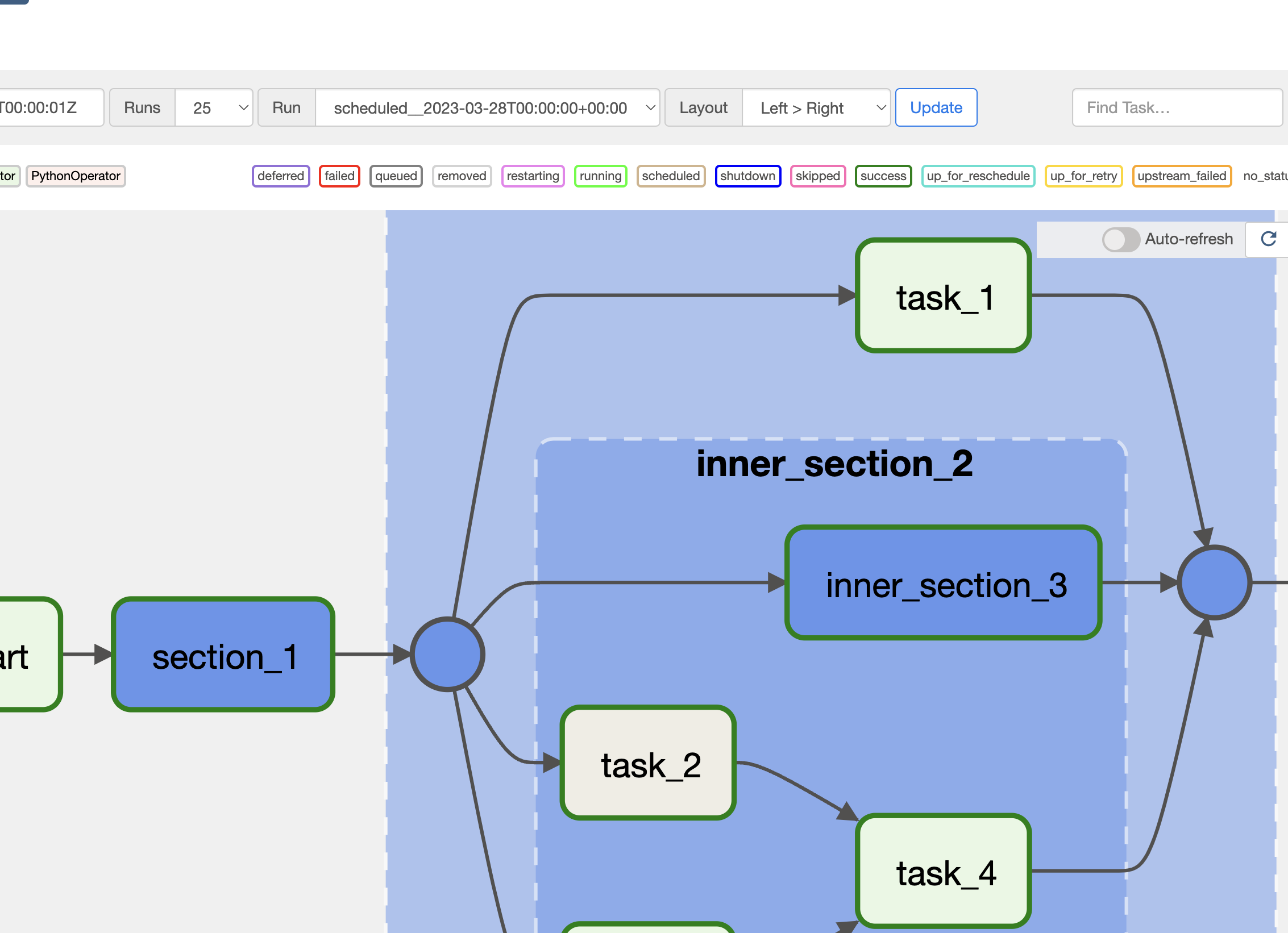
Task: Expand the inner_section_3 task group
Action: coord(944,583)
